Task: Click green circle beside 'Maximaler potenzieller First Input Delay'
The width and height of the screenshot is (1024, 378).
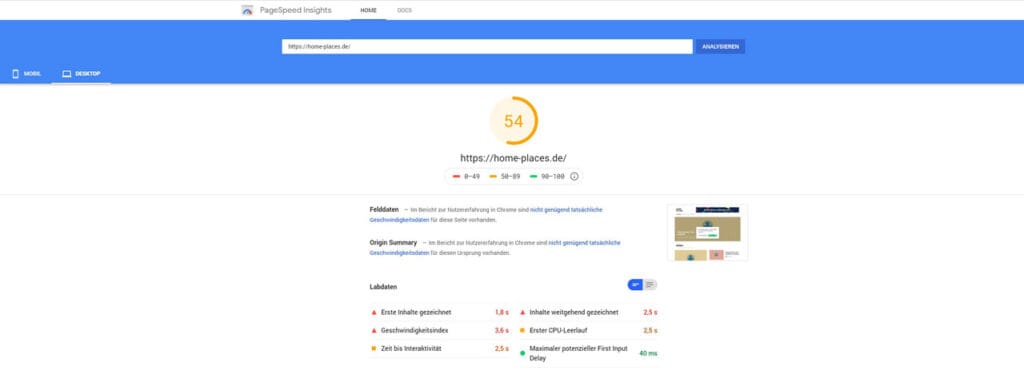Action: [x=522, y=353]
